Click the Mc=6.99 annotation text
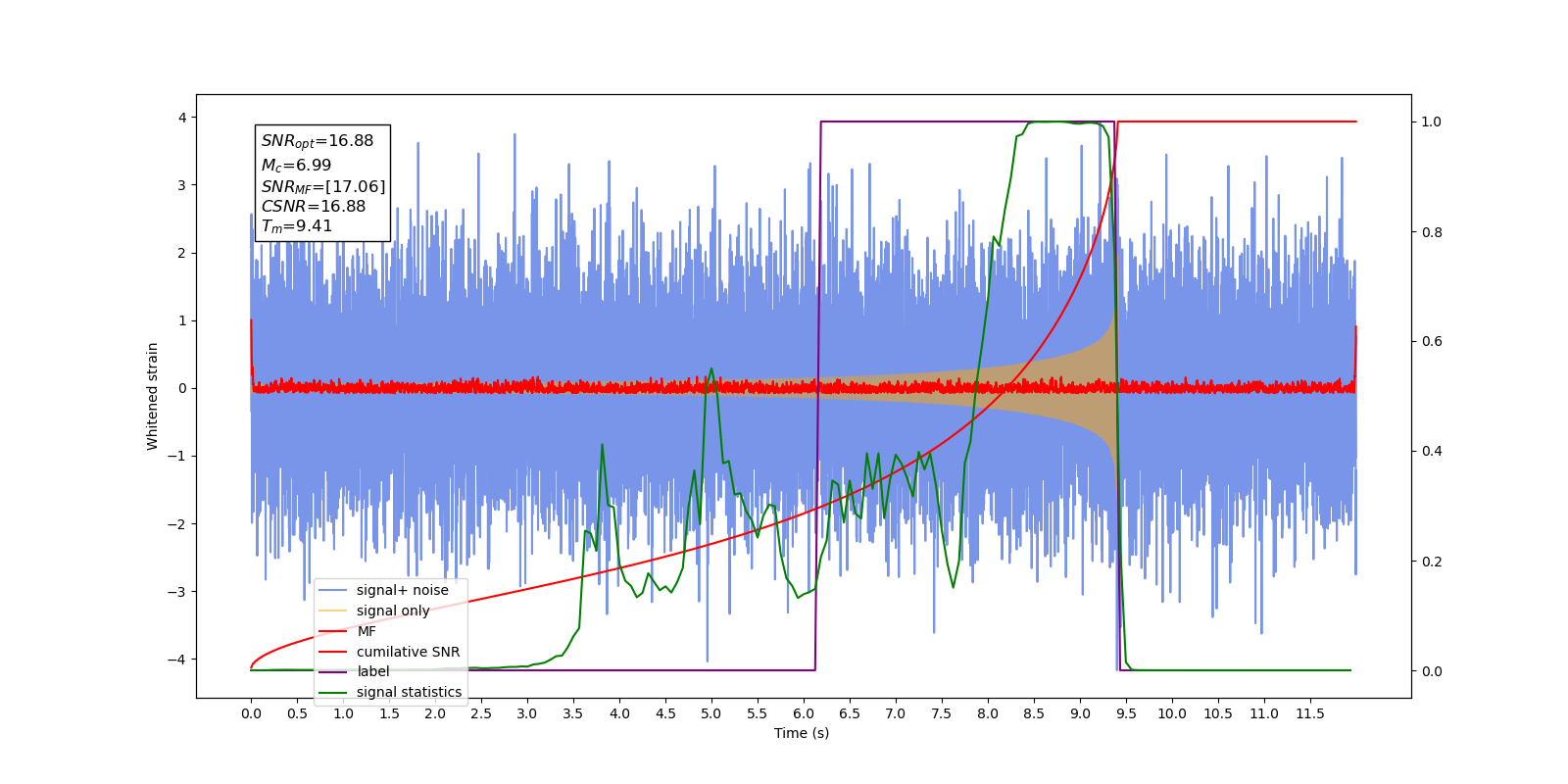This screenshot has height=784, width=1568. (x=296, y=166)
